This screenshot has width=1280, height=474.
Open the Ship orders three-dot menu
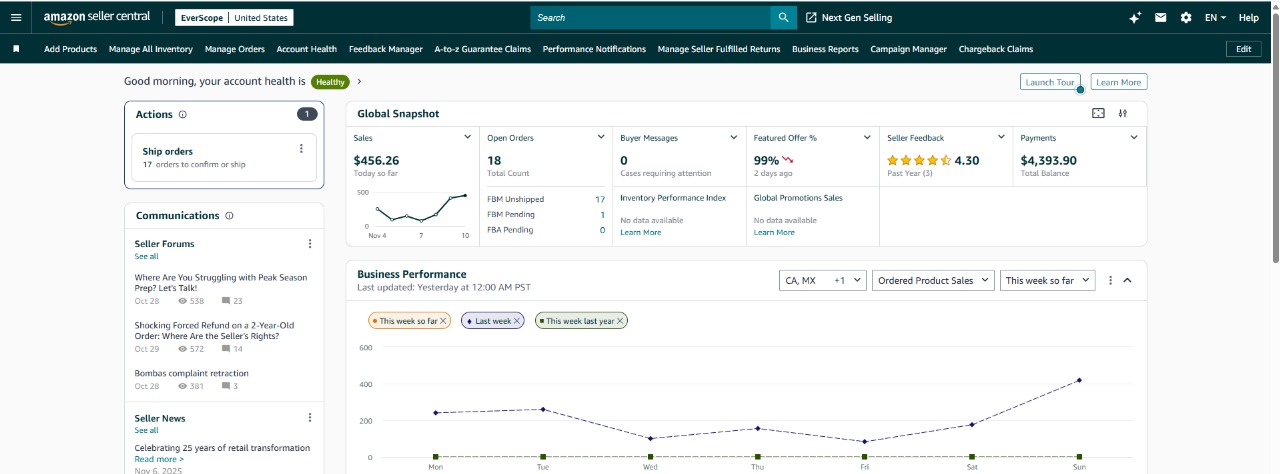(301, 149)
